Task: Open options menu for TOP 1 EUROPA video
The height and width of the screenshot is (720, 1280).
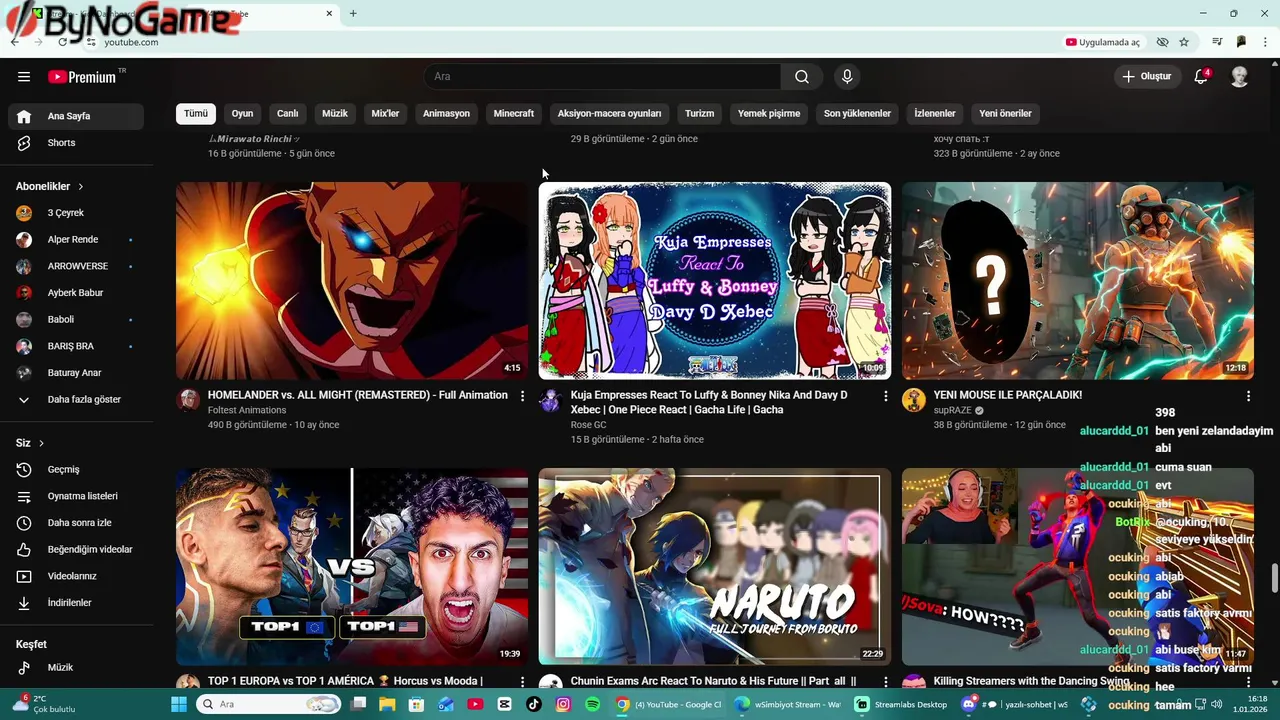Action: (522, 682)
